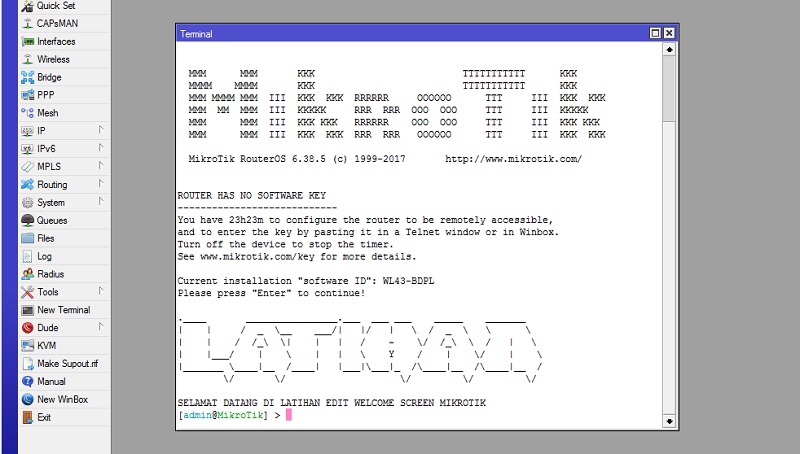Click the Routing icon
800x454 pixels.
[28, 185]
